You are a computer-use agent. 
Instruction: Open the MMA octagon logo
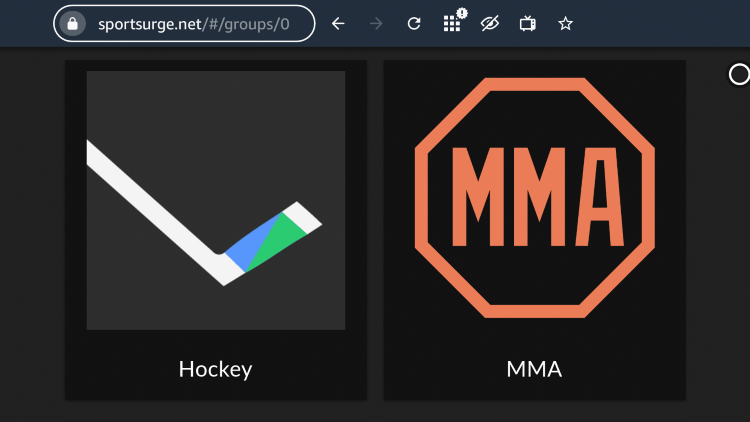coord(534,198)
